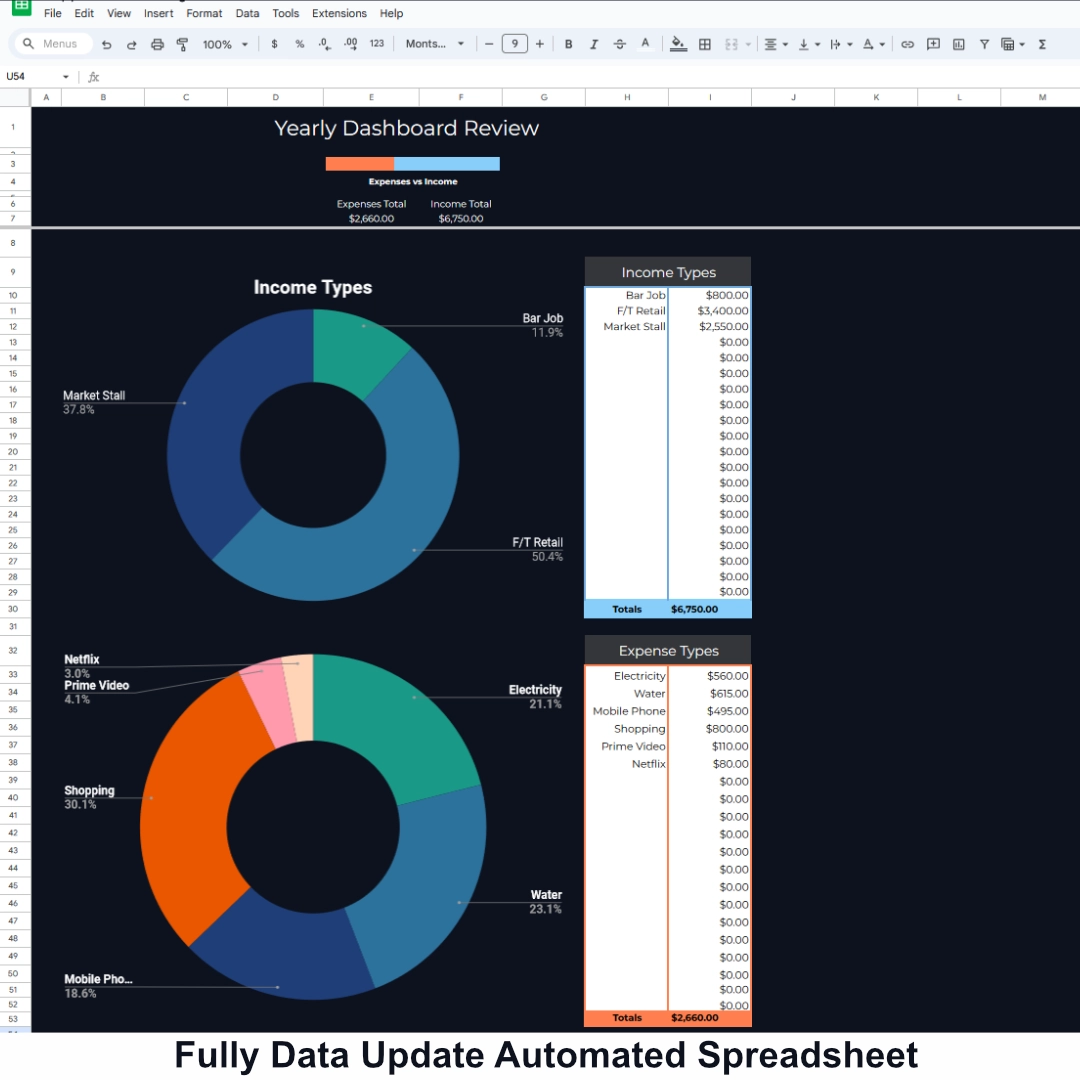The height and width of the screenshot is (1080, 1080).
Task: Expand the Montserrat font dropdown
Action: tap(435, 44)
